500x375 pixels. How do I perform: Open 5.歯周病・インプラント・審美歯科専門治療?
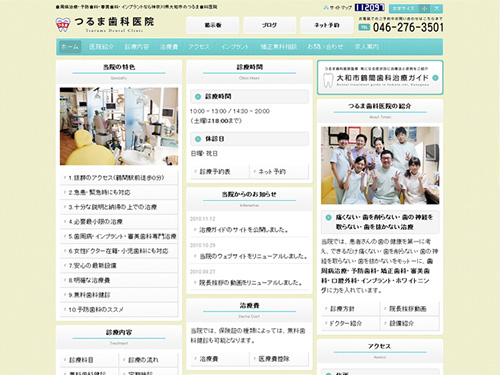click(119, 237)
